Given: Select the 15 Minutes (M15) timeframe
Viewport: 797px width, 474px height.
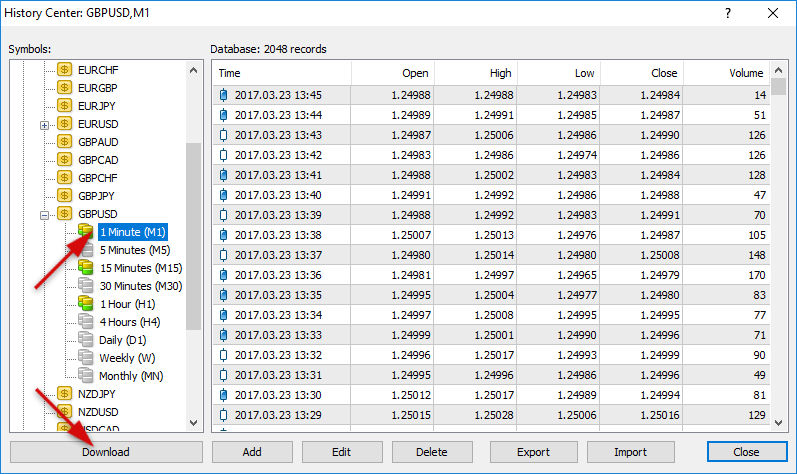Looking at the screenshot, I should click(140, 268).
